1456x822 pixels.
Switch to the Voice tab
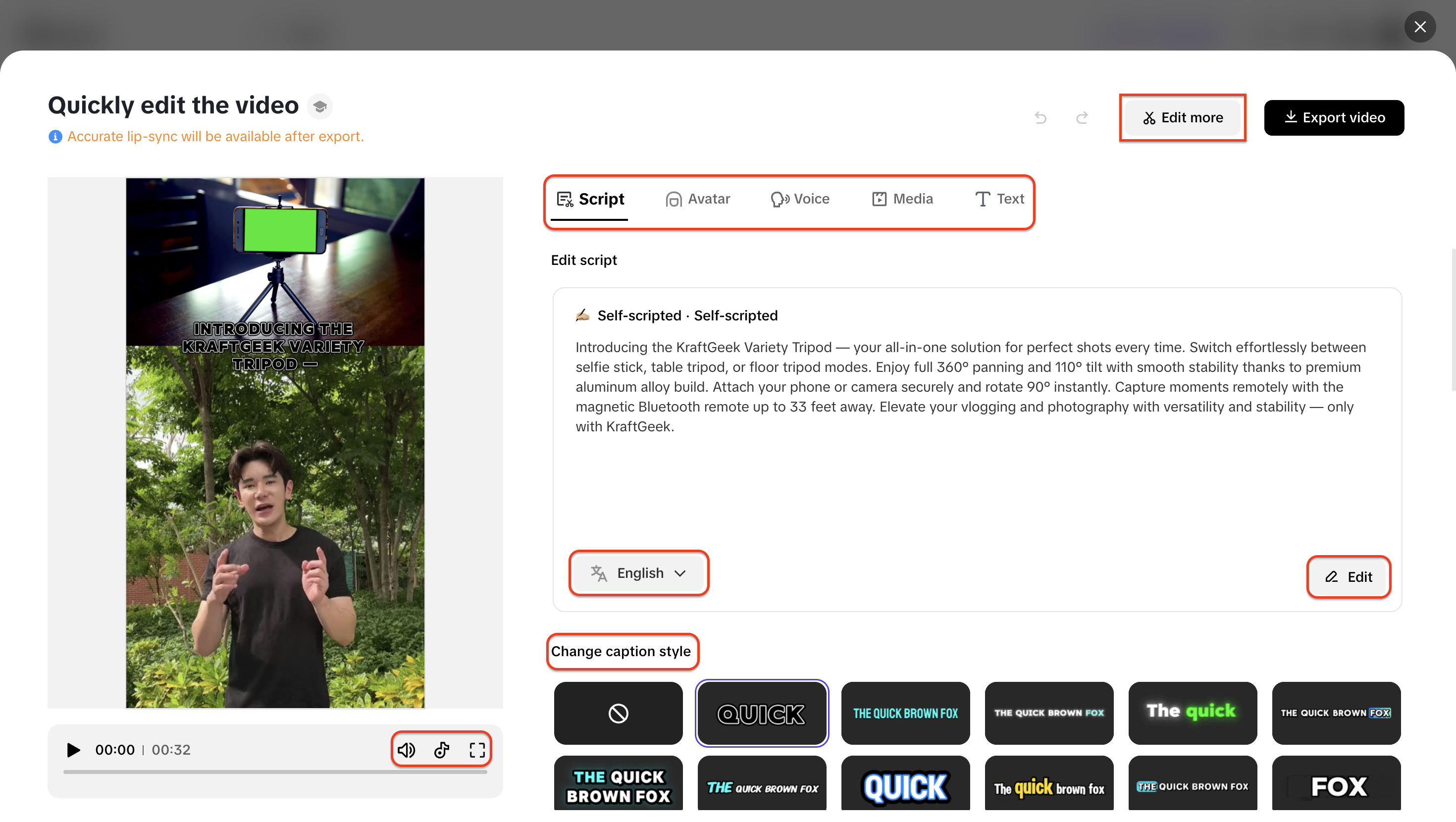tap(800, 199)
